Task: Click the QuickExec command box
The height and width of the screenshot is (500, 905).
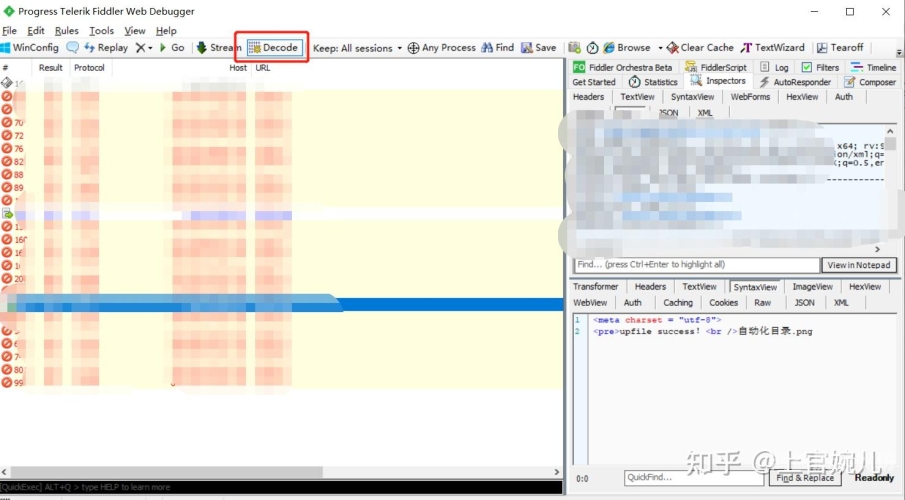Action: [x=281, y=487]
